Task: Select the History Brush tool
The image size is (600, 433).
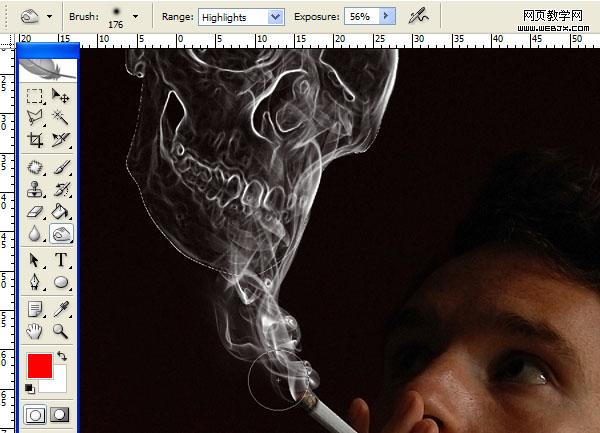Action: point(61,189)
